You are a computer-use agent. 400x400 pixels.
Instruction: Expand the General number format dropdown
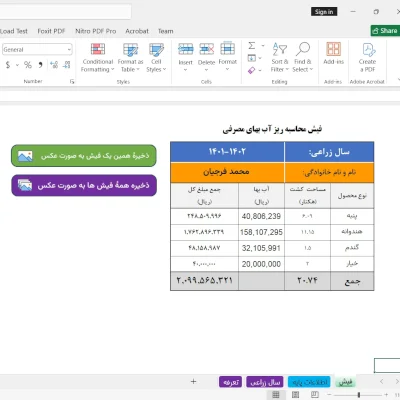tap(69, 49)
